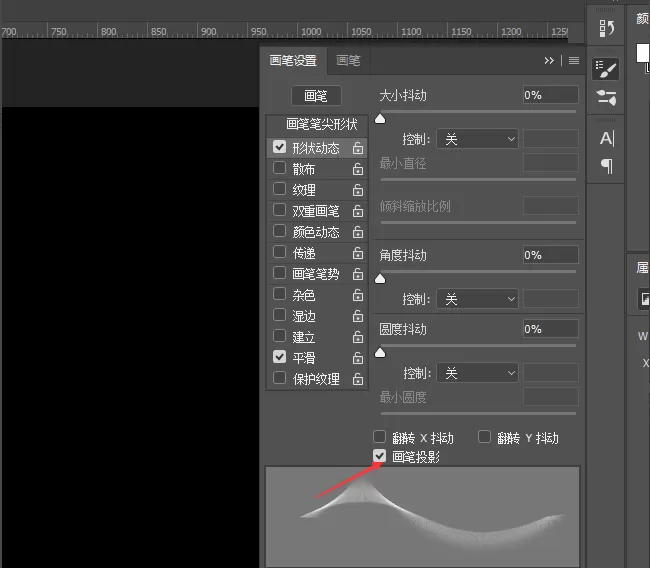Check the 翻转 Y 抖动 checkbox
650x568 pixels.
pos(484,437)
